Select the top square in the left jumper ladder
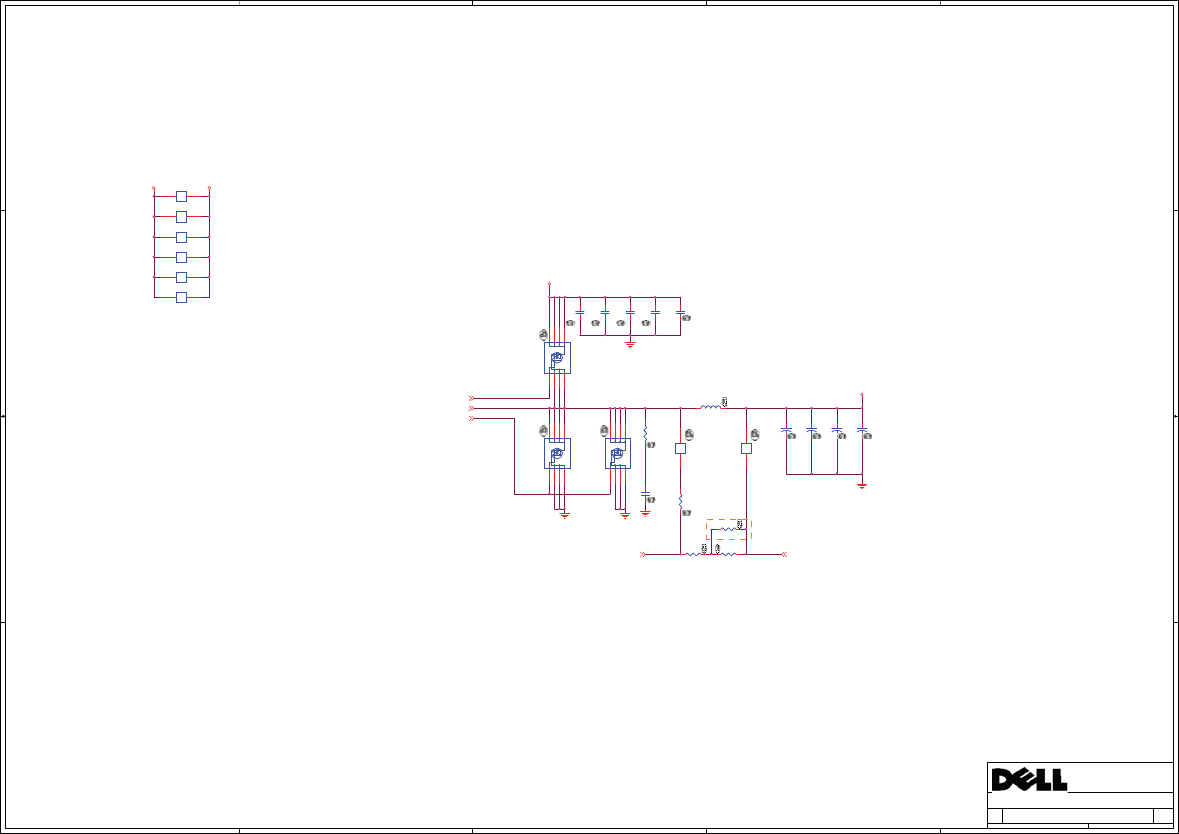The image size is (1179, 834). 181,196
